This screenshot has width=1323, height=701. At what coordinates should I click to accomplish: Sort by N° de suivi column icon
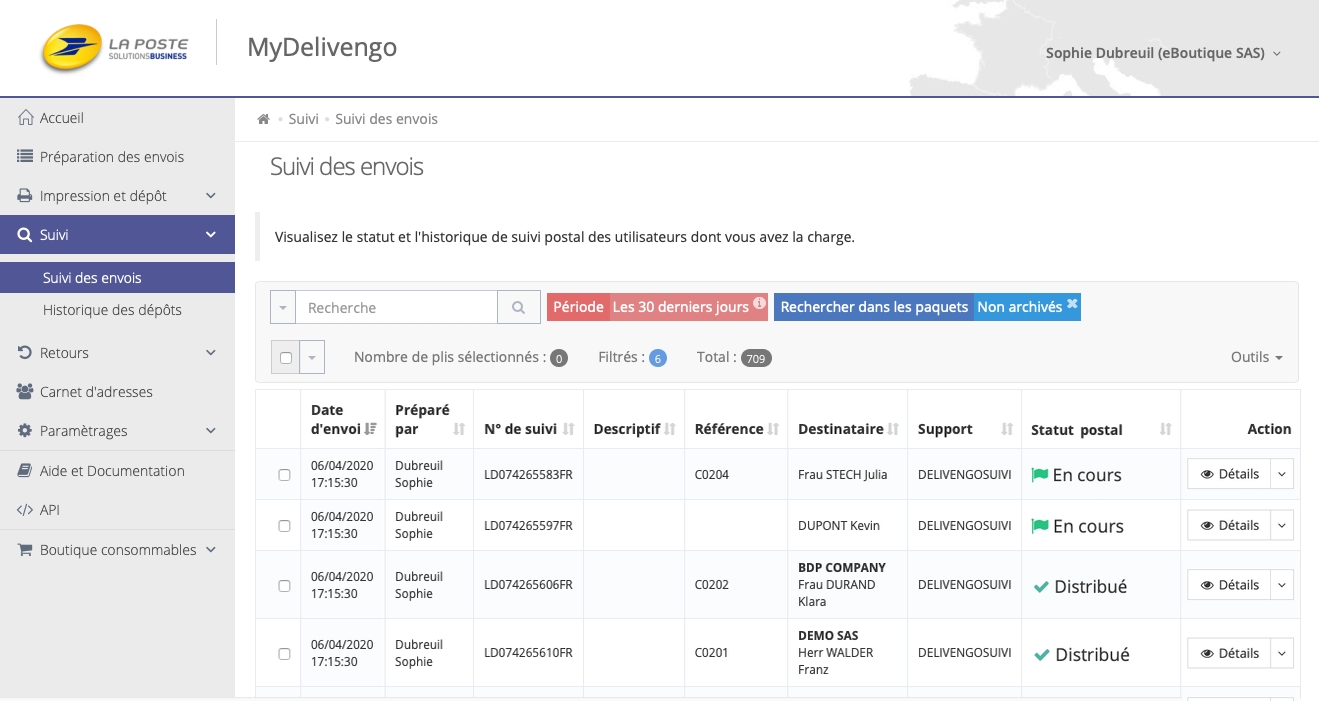pyautogui.click(x=569, y=429)
